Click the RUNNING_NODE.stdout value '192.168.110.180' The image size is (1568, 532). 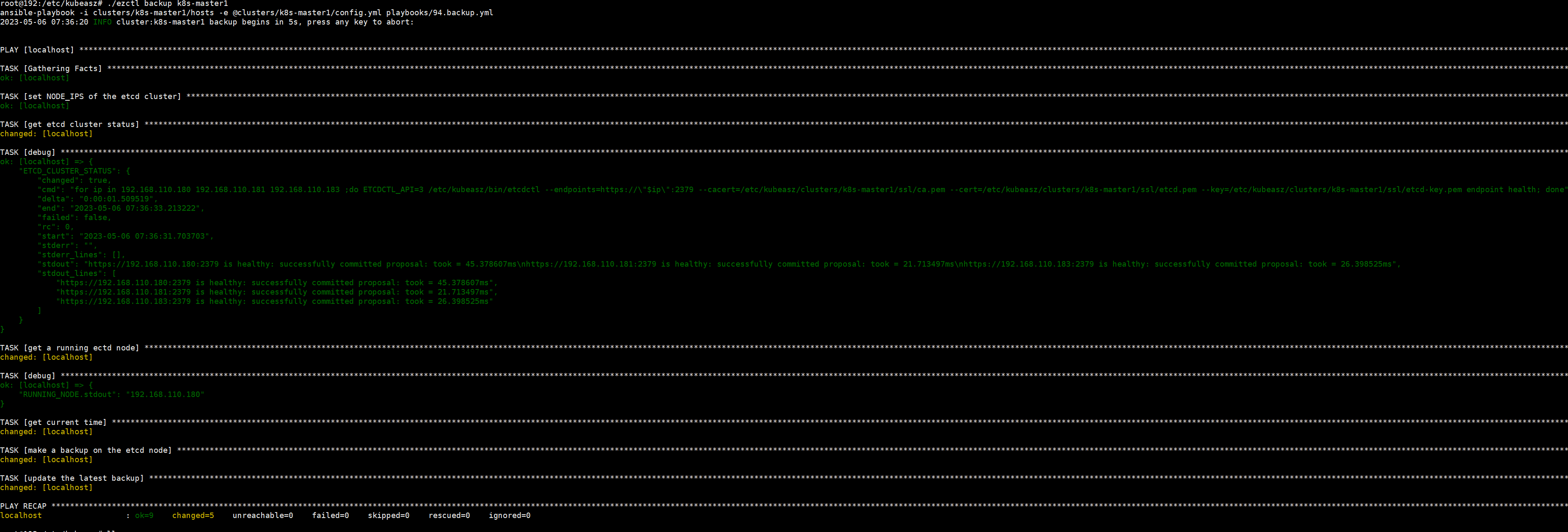tap(165, 394)
